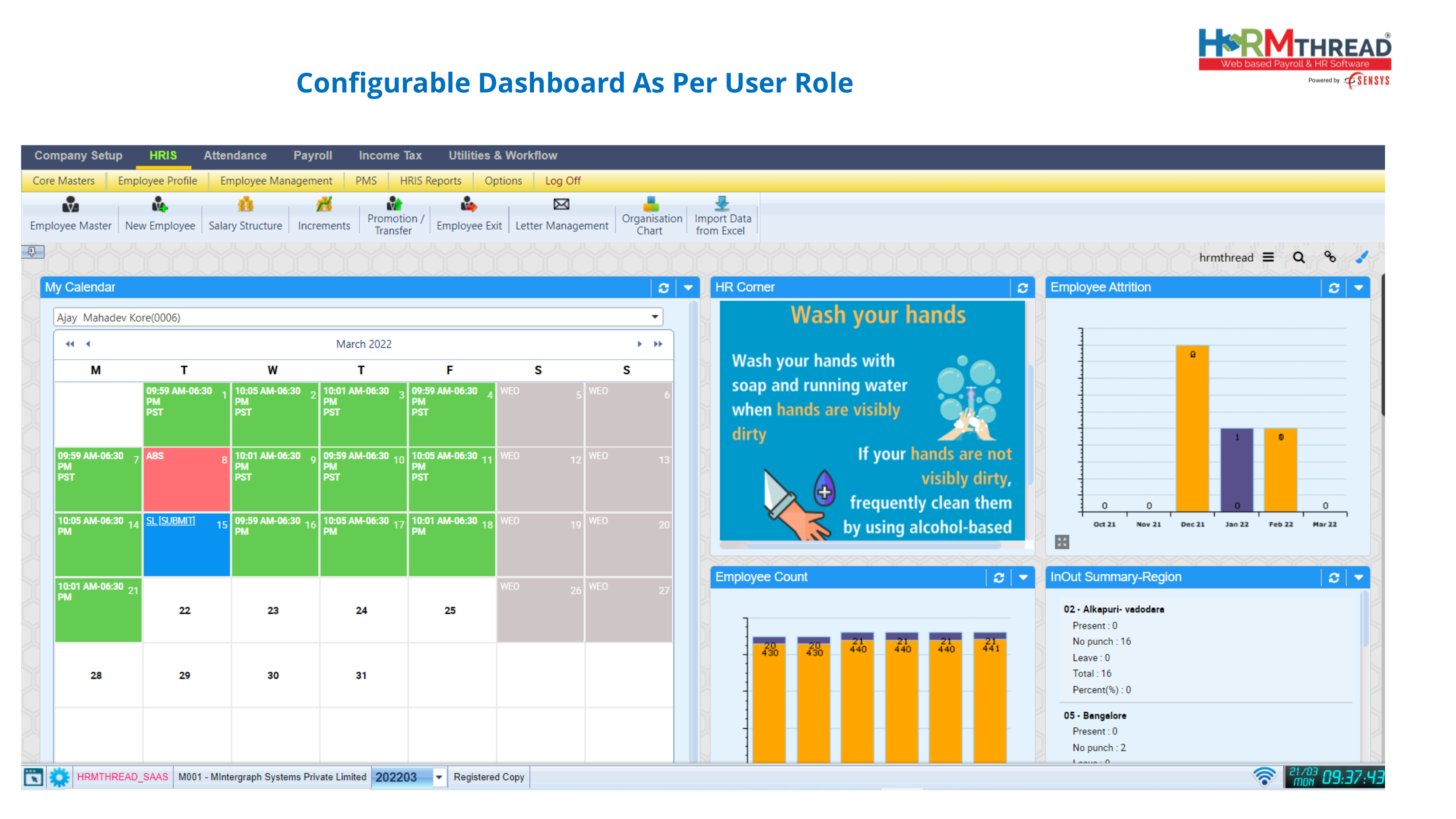This screenshot has height=819, width=1456.
Task: Toggle expand icon under the Attrition chart
Action: [1062, 542]
